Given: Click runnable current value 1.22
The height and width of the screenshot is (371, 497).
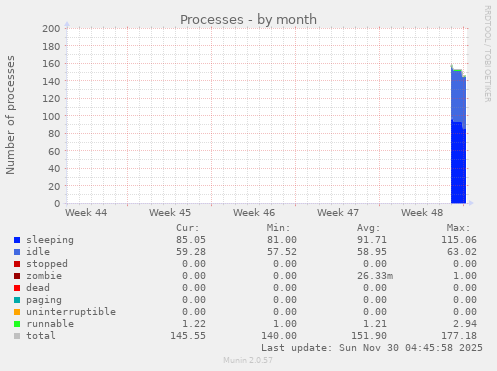Looking at the screenshot, I should coord(194,324).
